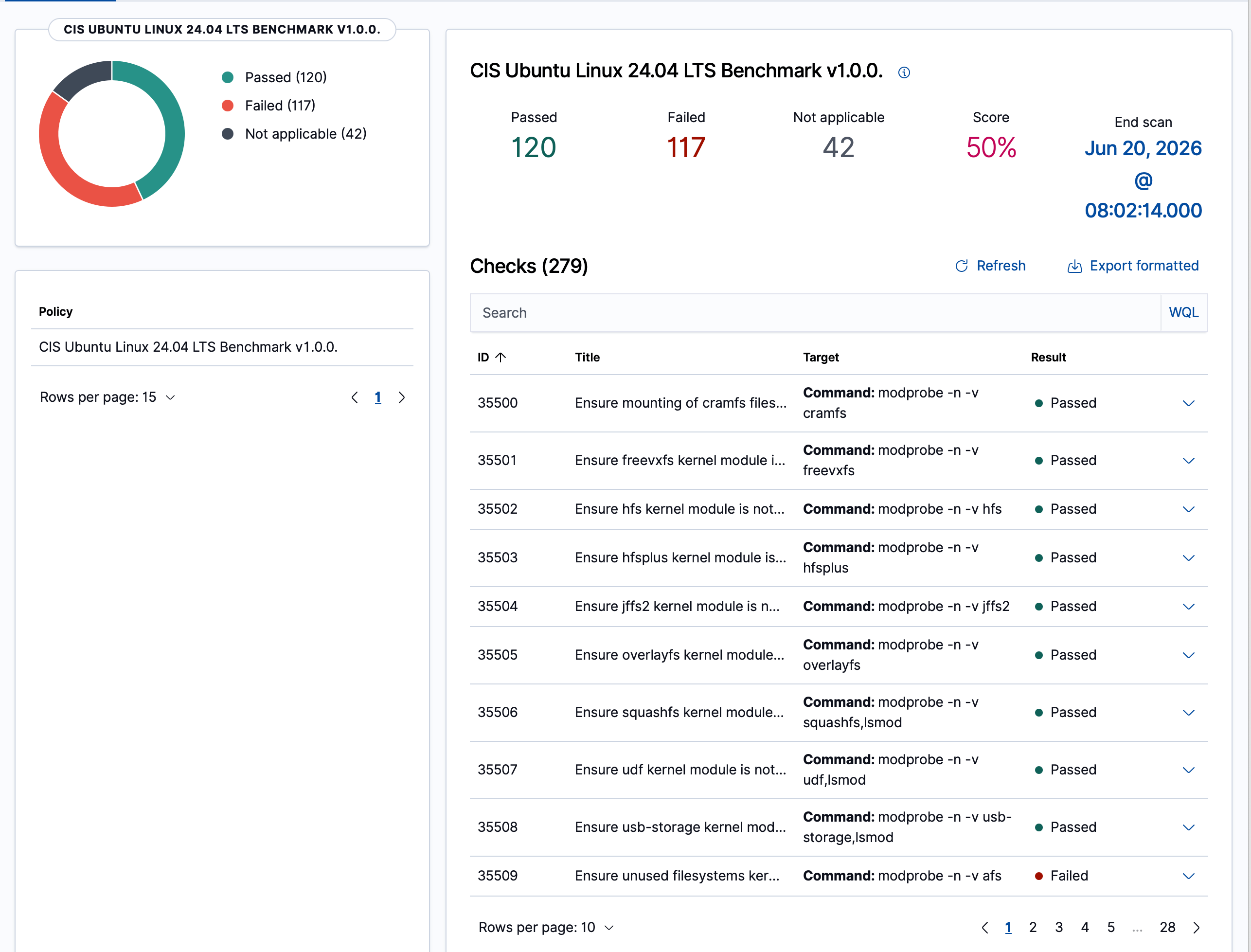Expand check 35508 details

1189,827
